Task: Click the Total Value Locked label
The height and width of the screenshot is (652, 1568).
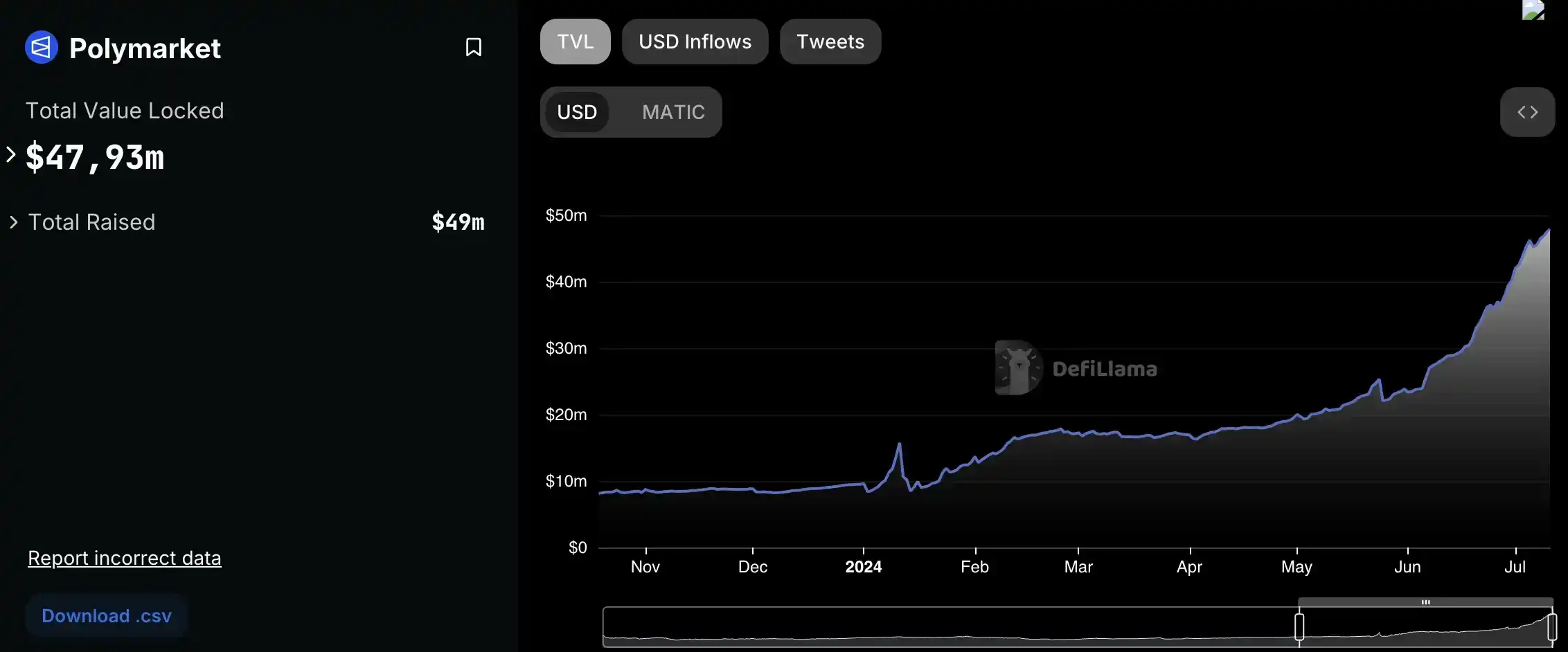Action: coord(125,111)
